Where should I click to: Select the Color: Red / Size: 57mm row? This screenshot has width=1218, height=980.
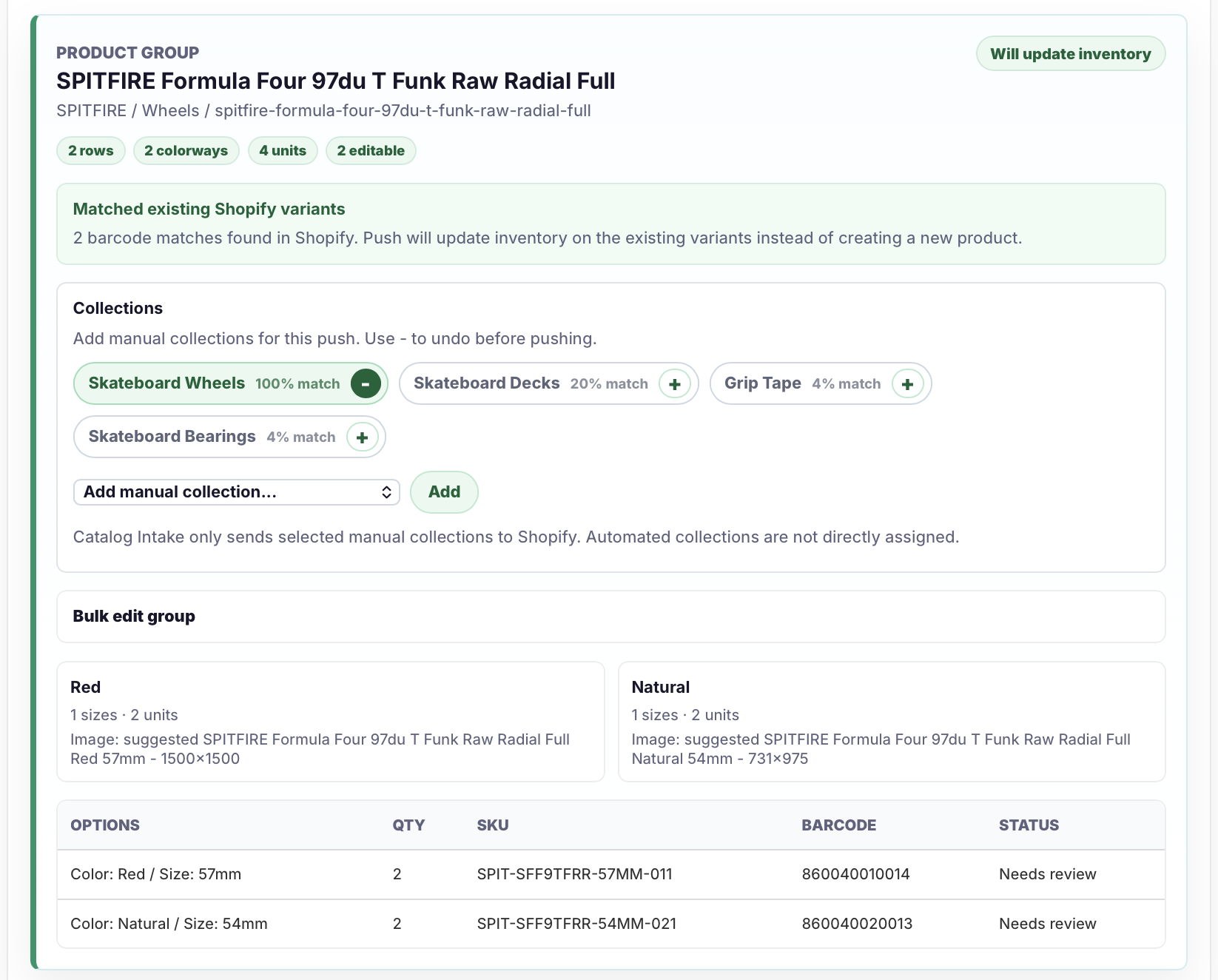tap(611, 875)
